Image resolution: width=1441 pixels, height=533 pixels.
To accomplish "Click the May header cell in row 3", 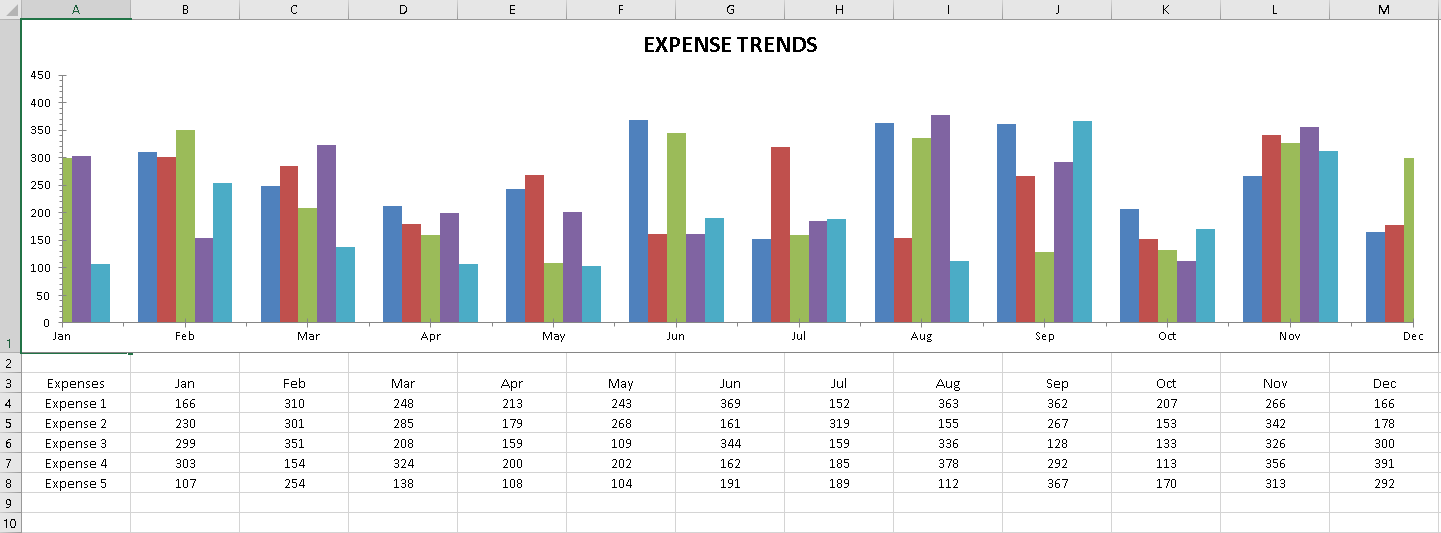I will coord(620,383).
